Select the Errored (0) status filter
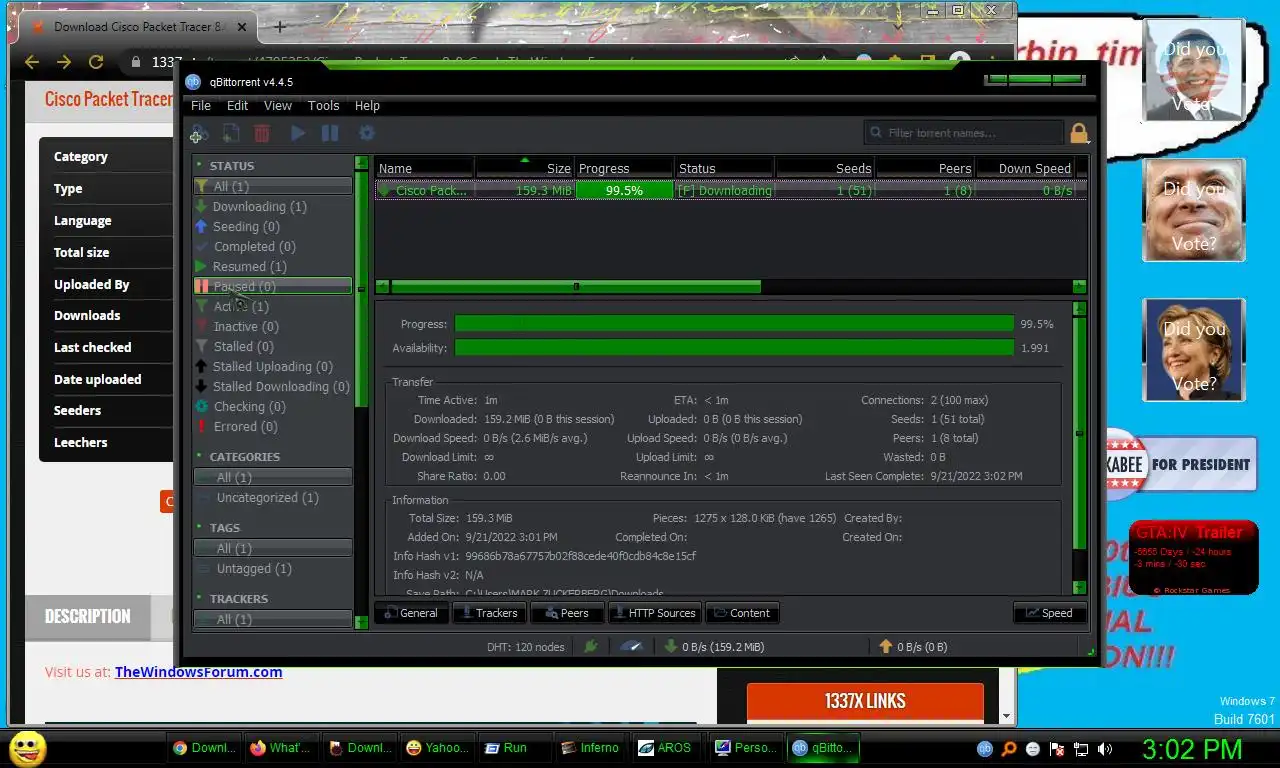Image resolution: width=1280 pixels, height=768 pixels. [x=273, y=427]
